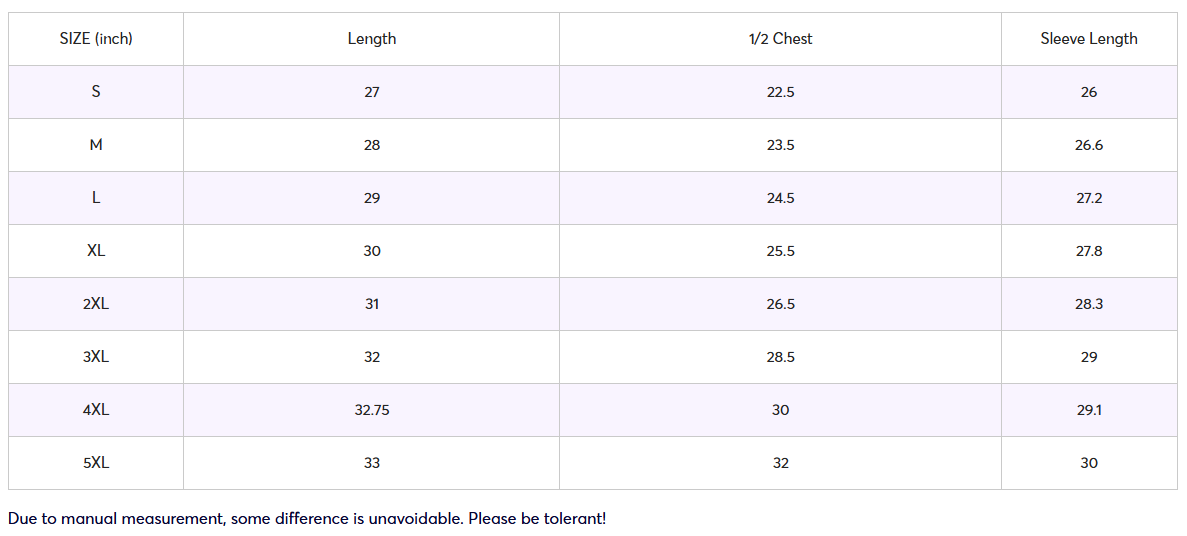Select the 5XL size row label
Image resolution: width=1187 pixels, height=536 pixels.
click(96, 463)
